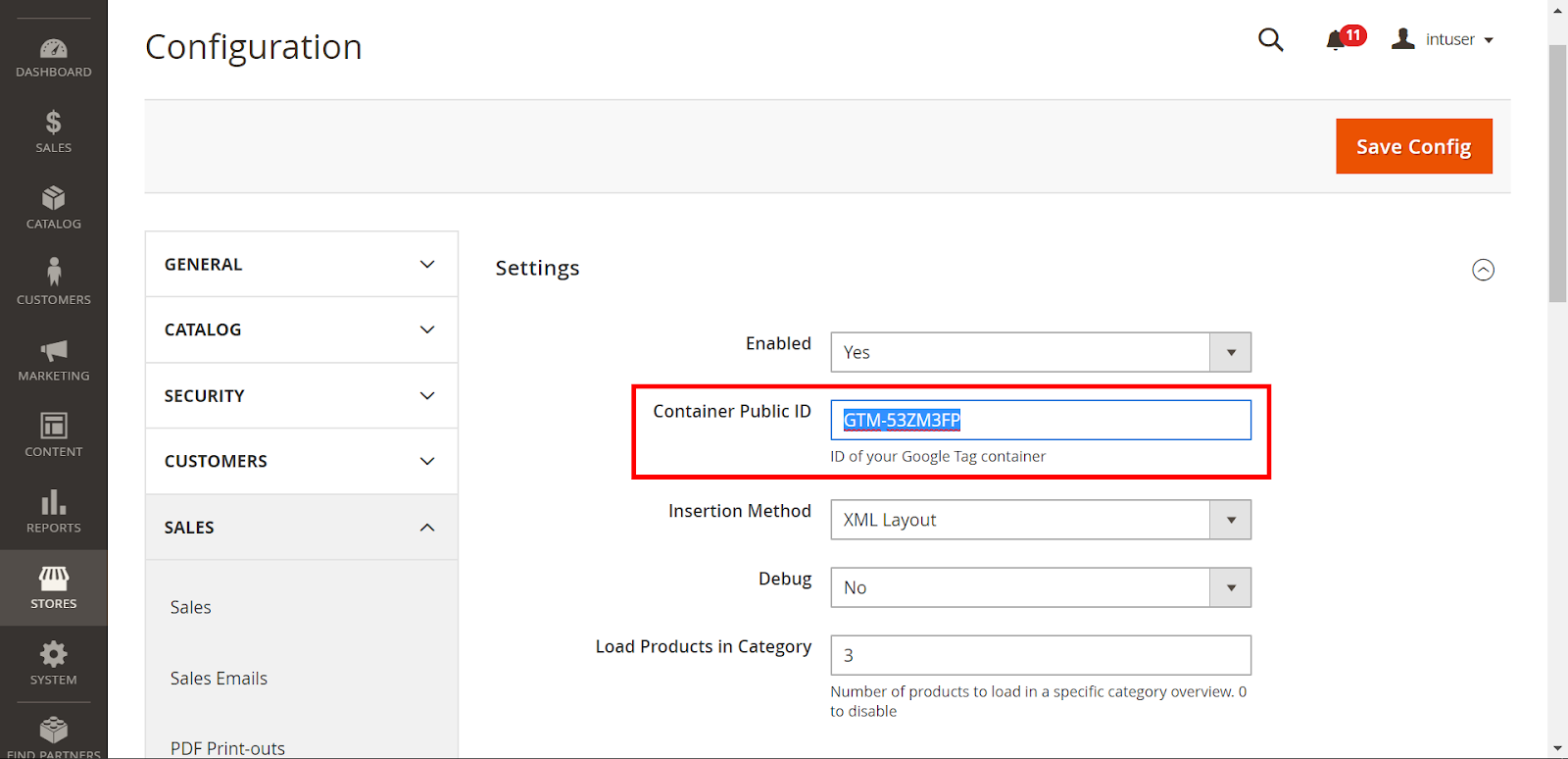Open the Sales Emails link

219,679
